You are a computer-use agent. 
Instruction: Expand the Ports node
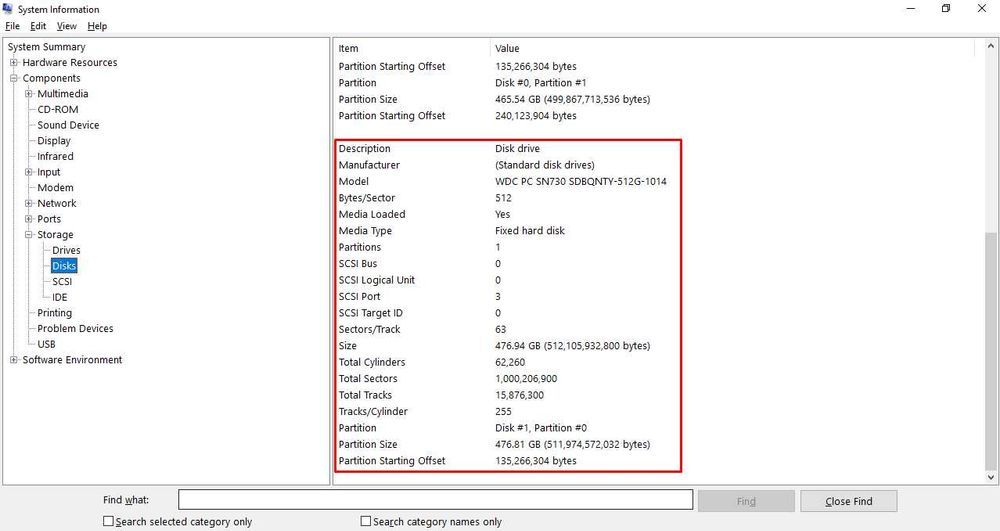29,219
